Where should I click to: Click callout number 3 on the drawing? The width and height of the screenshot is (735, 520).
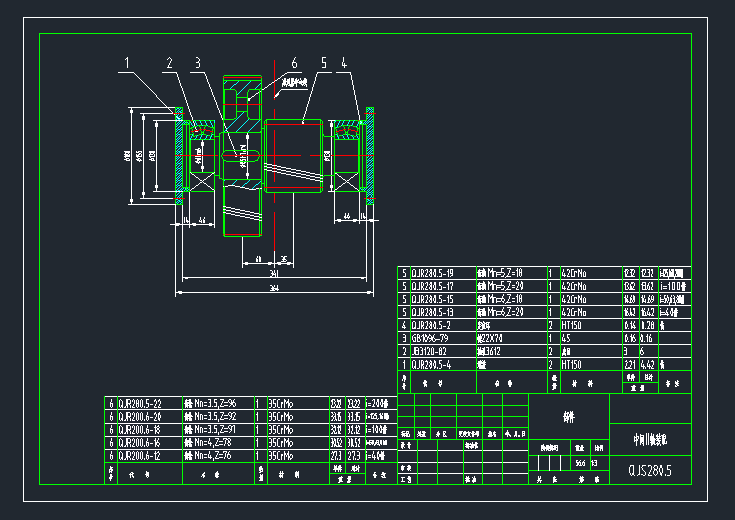198,63
